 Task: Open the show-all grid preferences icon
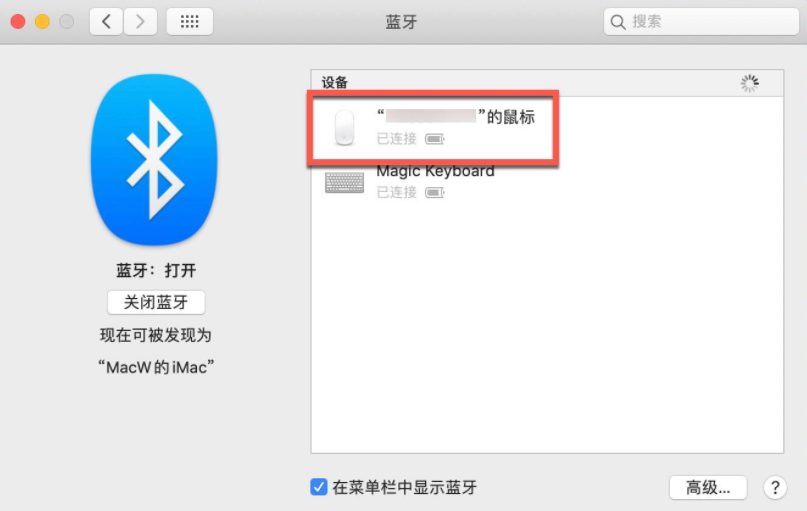pos(189,22)
